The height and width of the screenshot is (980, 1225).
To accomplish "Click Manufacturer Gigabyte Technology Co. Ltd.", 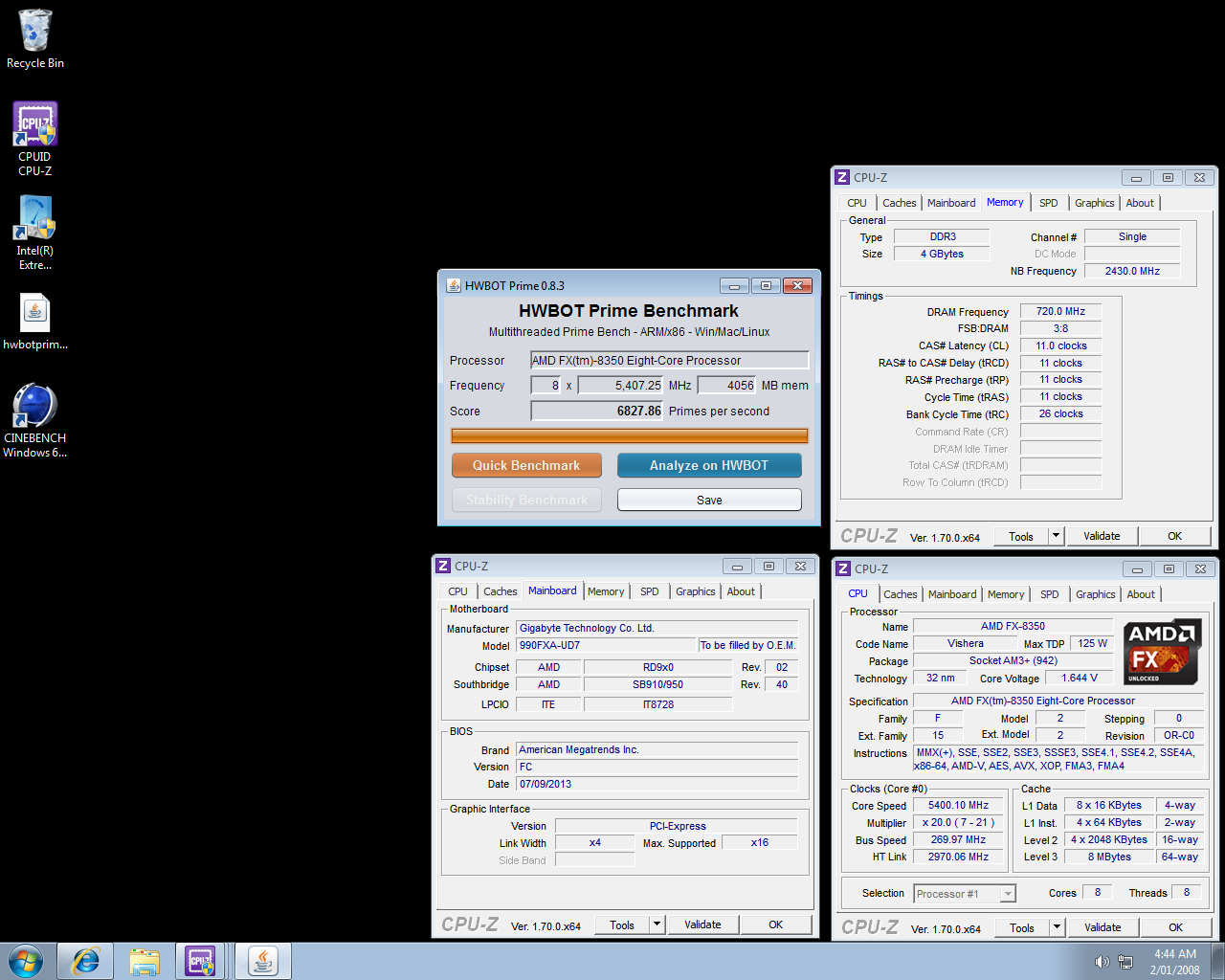I will pyautogui.click(x=657, y=628).
